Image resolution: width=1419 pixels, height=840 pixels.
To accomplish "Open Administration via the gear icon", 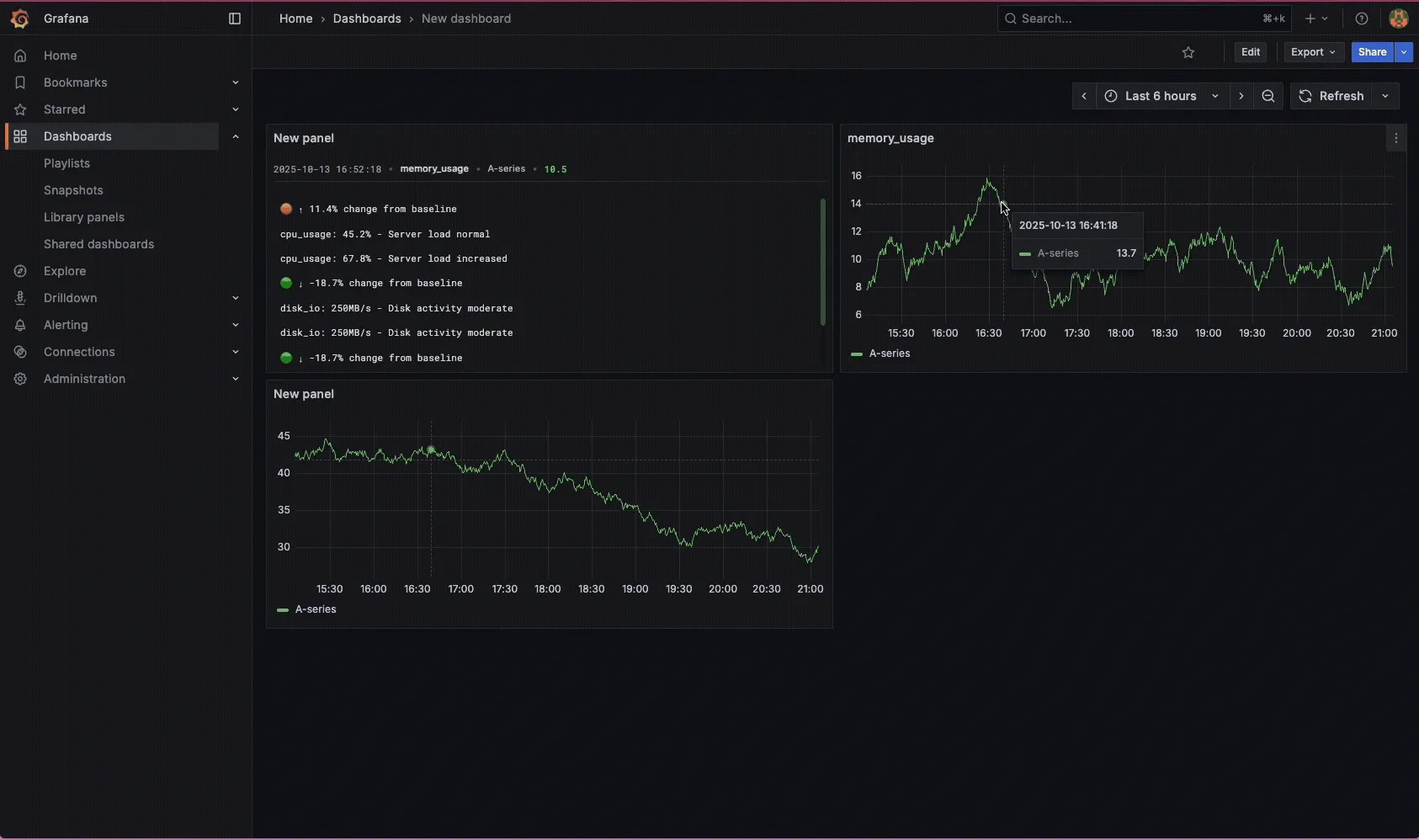I will pyautogui.click(x=19, y=379).
